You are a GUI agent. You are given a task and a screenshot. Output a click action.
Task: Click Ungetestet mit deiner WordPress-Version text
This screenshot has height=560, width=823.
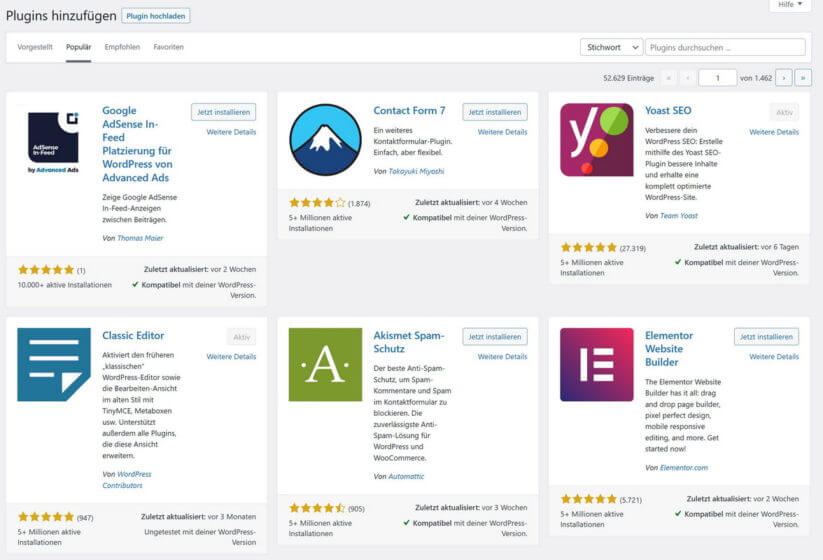coord(200,537)
